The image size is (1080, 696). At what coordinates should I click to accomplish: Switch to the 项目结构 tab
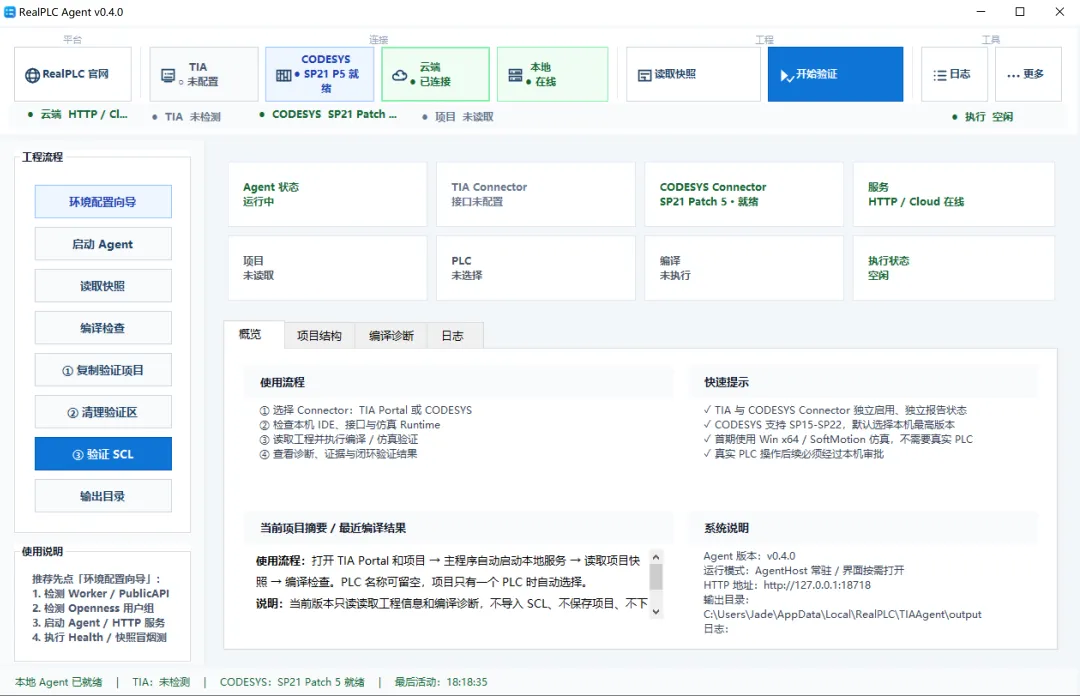(319, 336)
